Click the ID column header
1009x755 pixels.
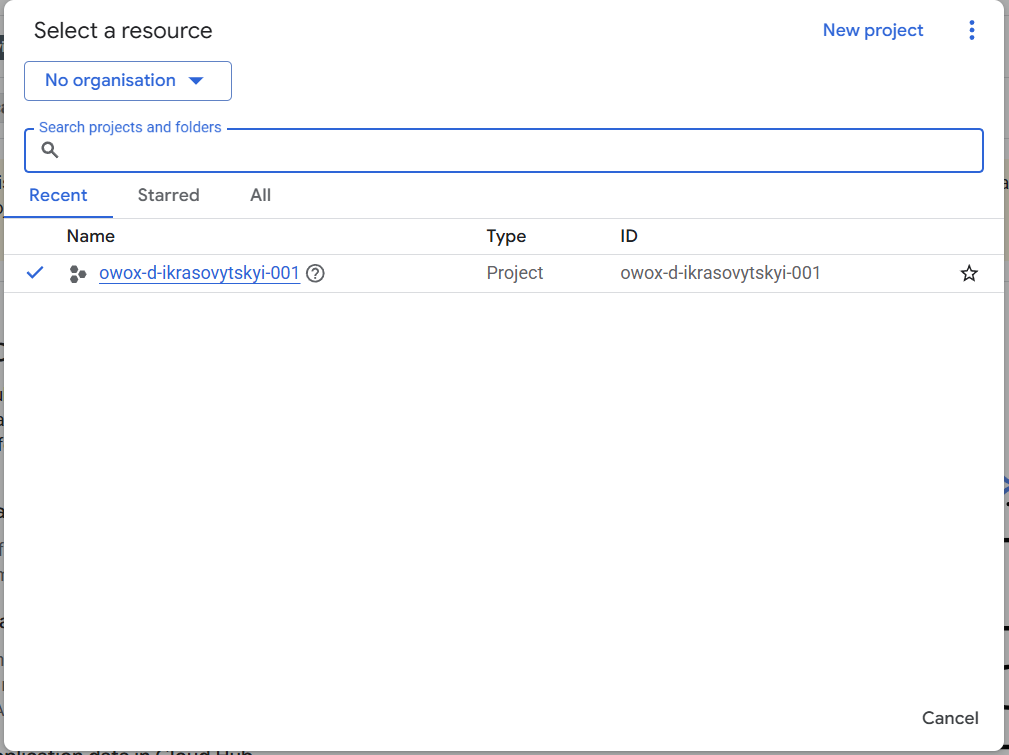(629, 236)
